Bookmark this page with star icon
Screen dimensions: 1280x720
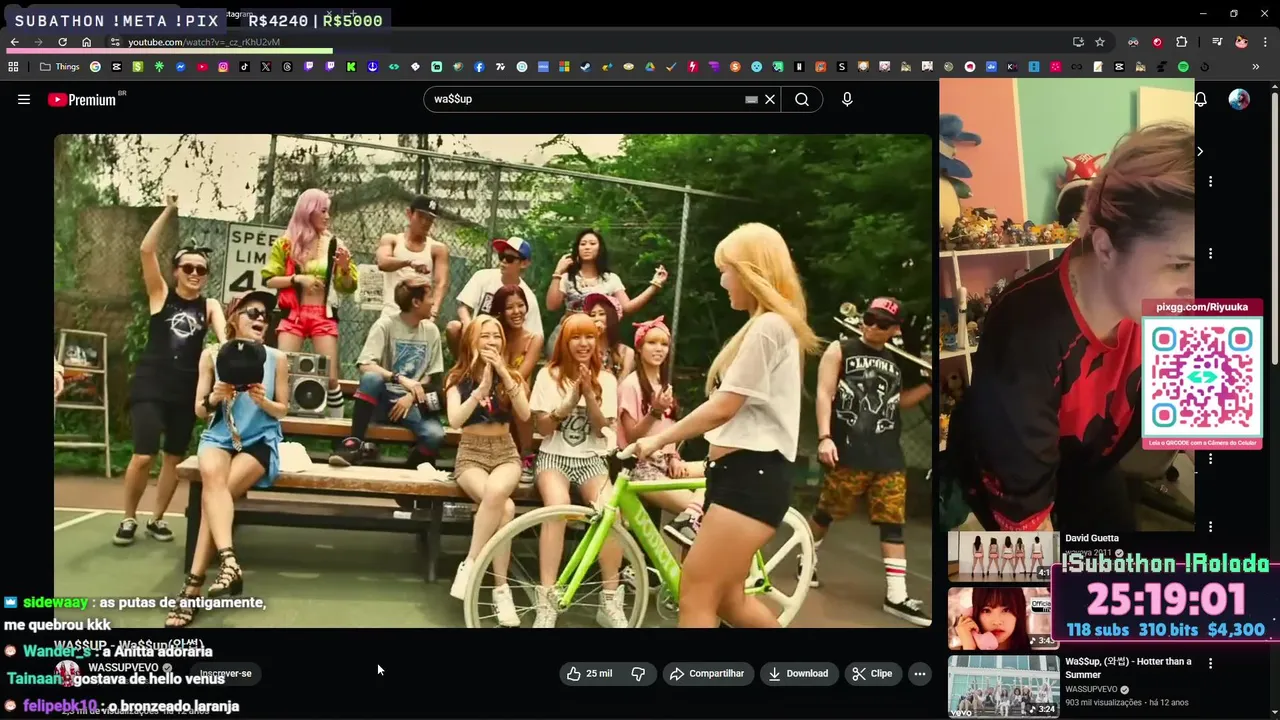[1100, 42]
